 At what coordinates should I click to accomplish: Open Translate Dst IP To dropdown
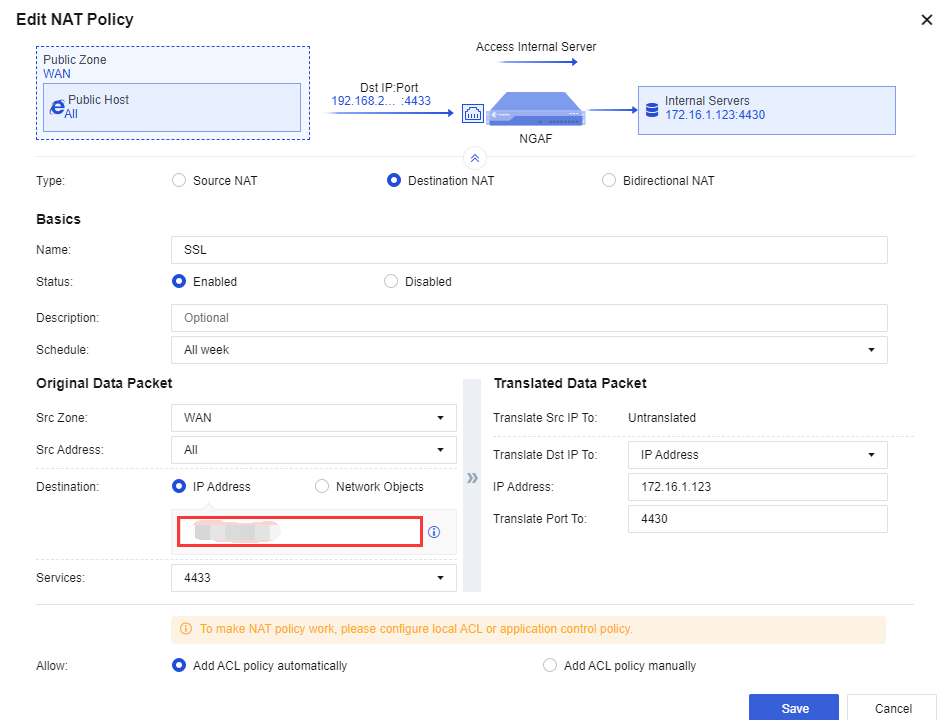pos(757,455)
